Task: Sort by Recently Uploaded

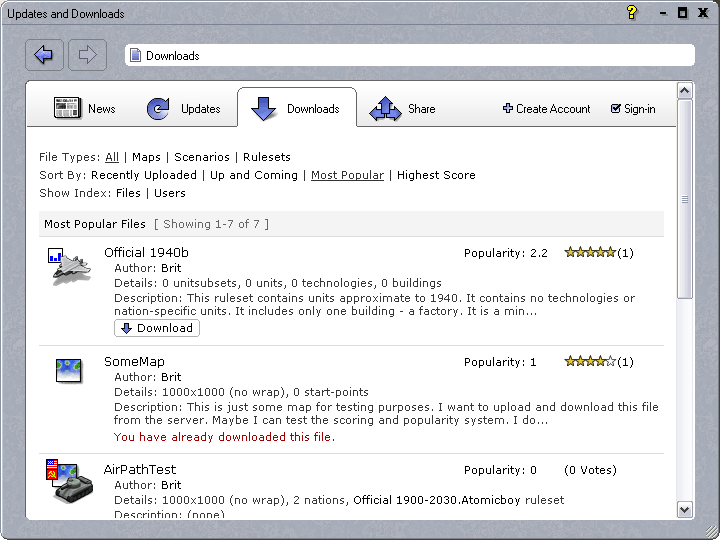Action: click(143, 175)
